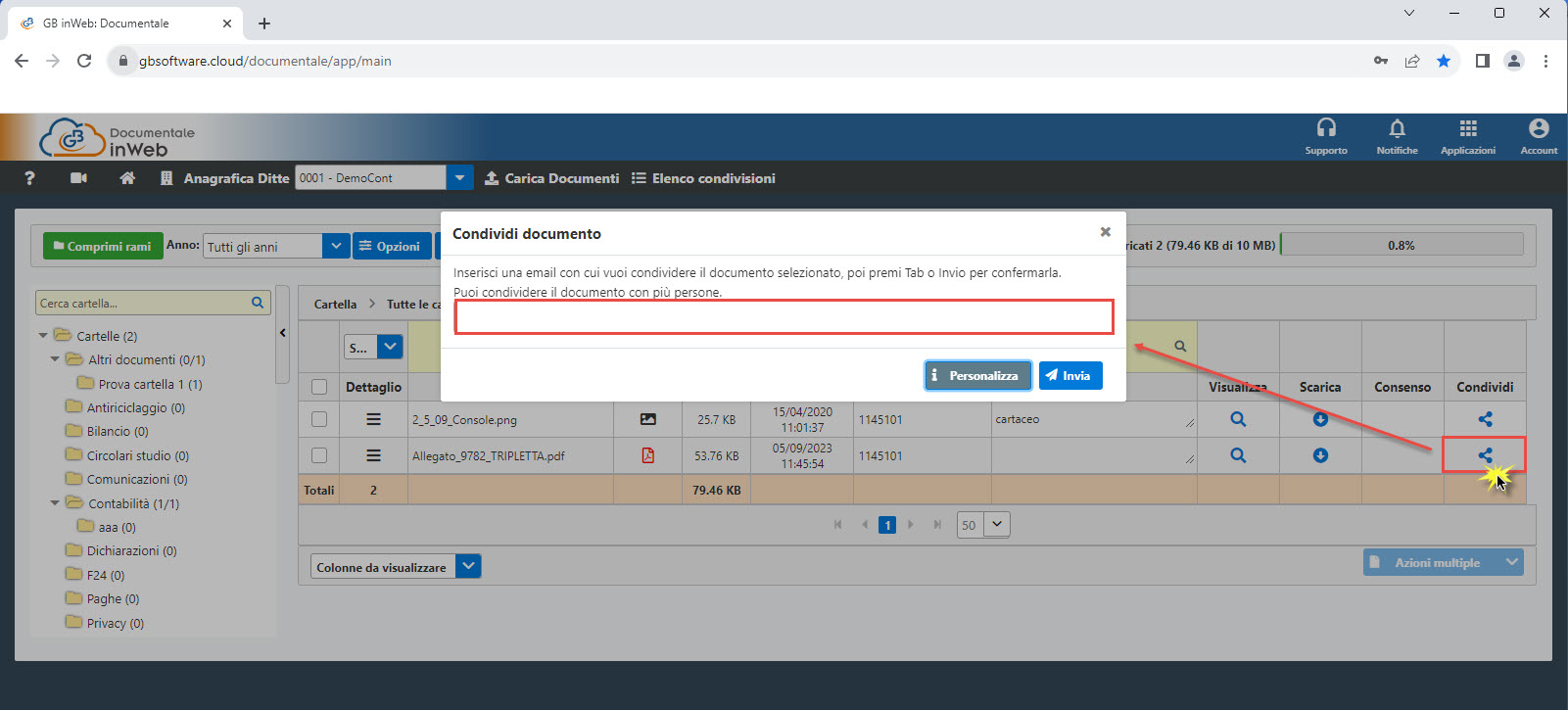Viewport: 1568px width, 710px height.
Task: Click the share icon for 2_5_09_Console.png
Action: pyautogui.click(x=1485, y=419)
